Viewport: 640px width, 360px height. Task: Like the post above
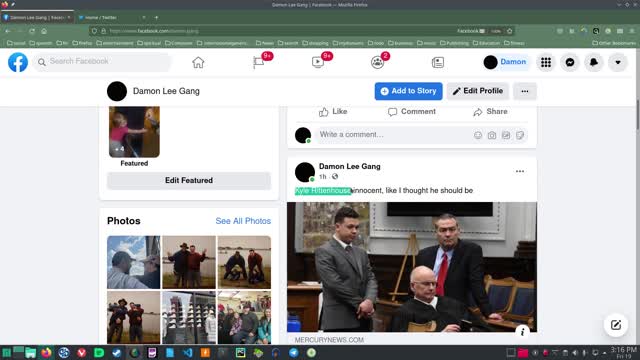click(333, 111)
